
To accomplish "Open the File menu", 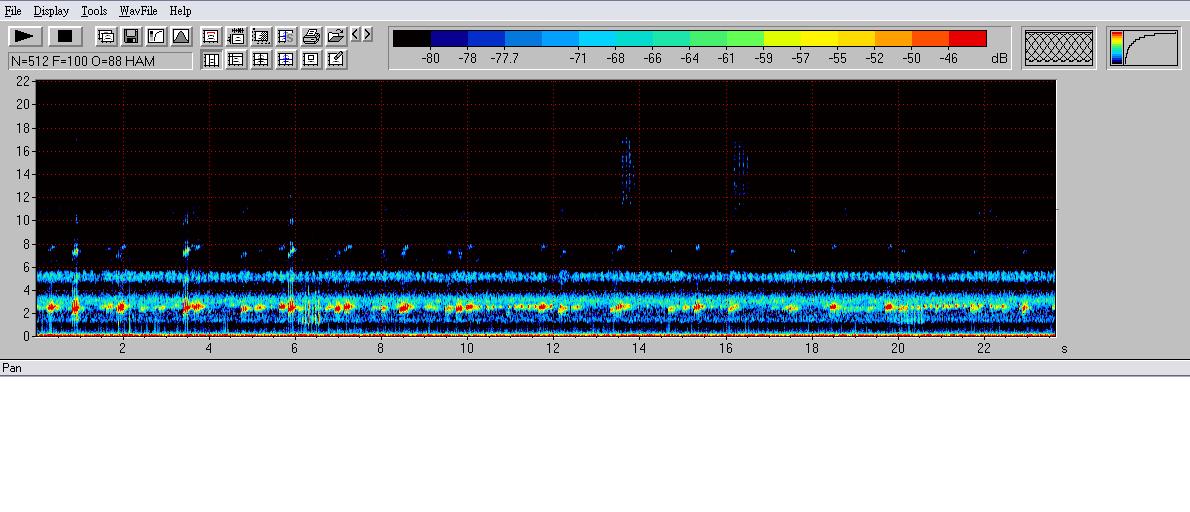I will tap(13, 11).
